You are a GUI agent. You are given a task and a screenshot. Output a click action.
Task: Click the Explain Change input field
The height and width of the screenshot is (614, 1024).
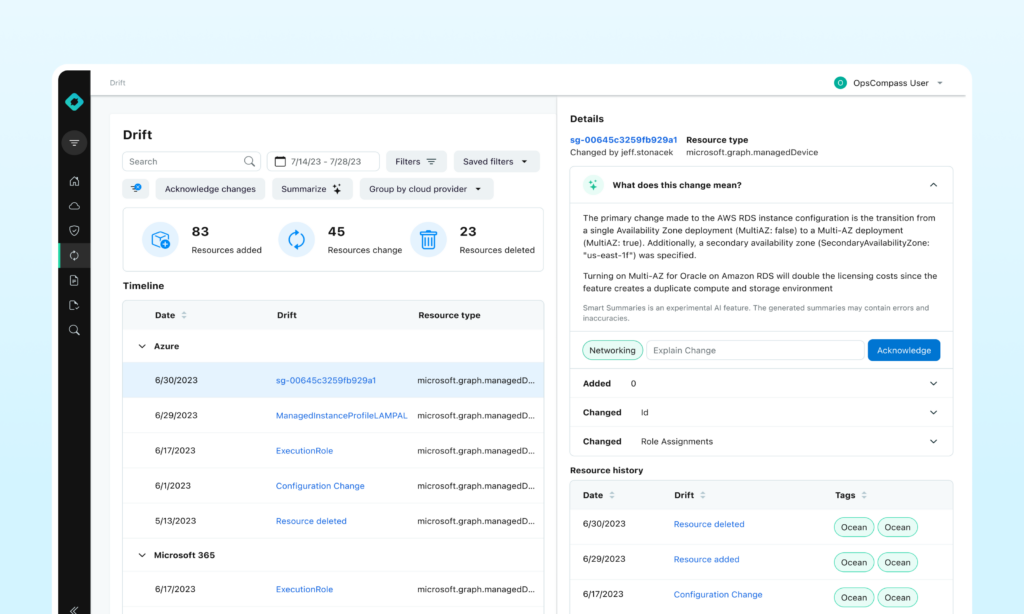tap(755, 350)
